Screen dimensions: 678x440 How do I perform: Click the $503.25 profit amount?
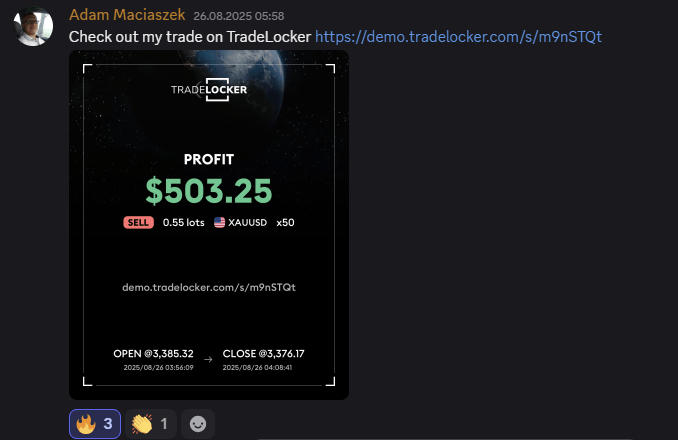point(209,191)
